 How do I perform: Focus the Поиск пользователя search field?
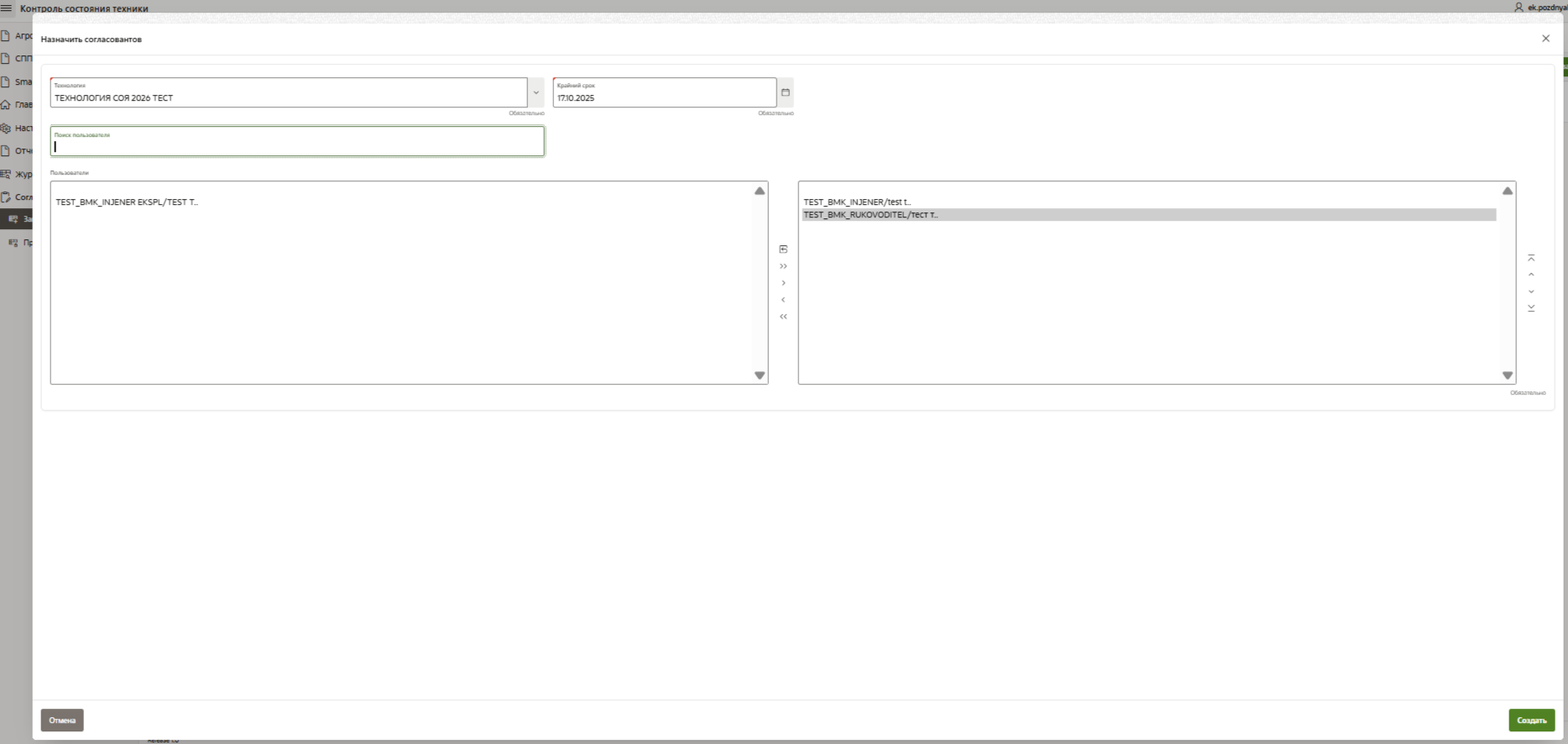(297, 146)
